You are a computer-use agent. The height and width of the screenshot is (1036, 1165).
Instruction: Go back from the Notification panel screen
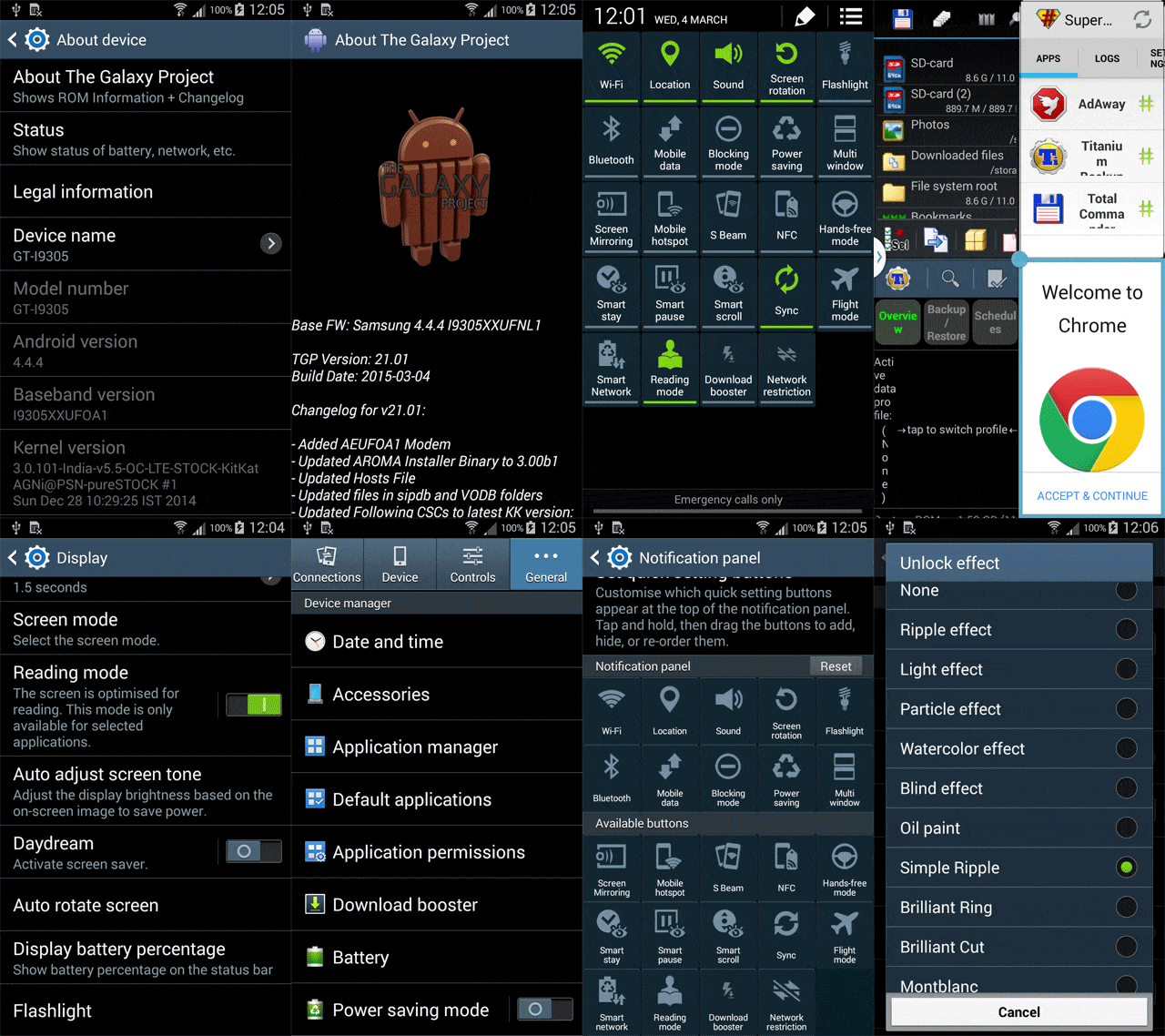coord(595,557)
